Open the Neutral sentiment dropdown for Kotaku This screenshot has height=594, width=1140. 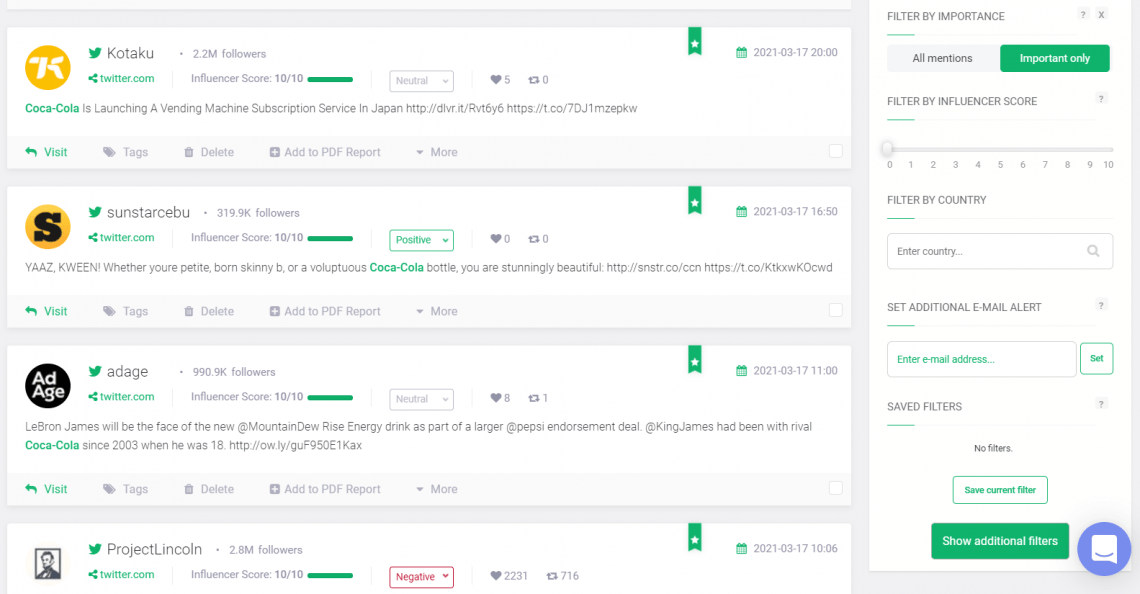tap(422, 81)
